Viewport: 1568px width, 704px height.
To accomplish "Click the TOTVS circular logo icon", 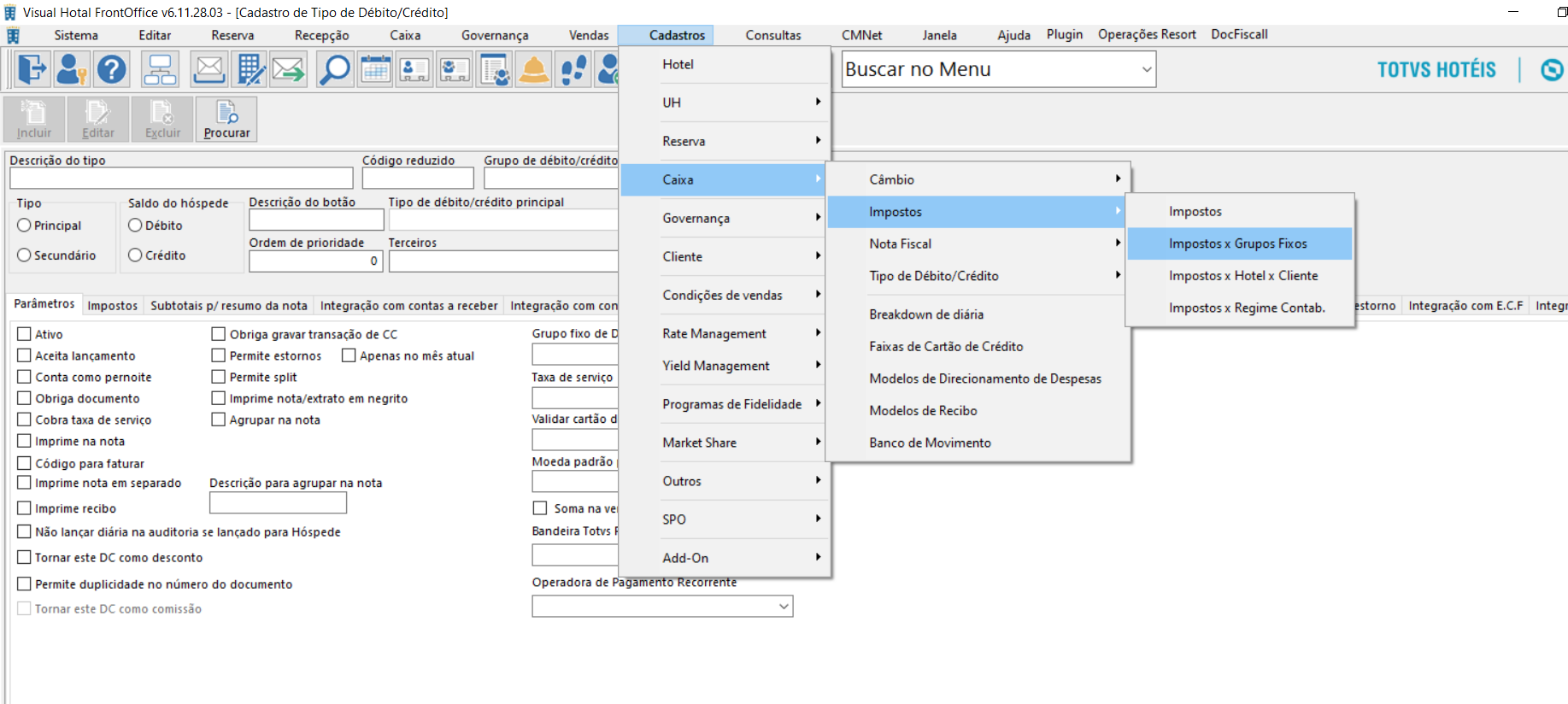I will [1552, 69].
